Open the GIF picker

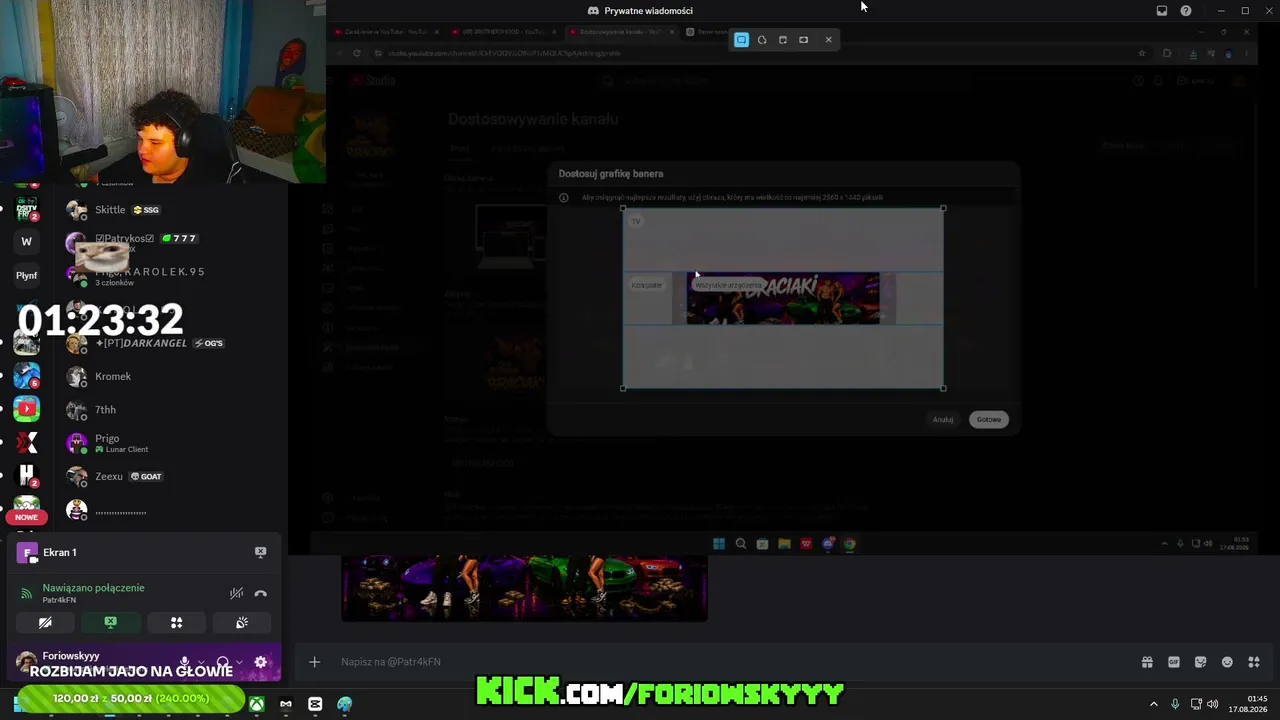(x=1174, y=662)
